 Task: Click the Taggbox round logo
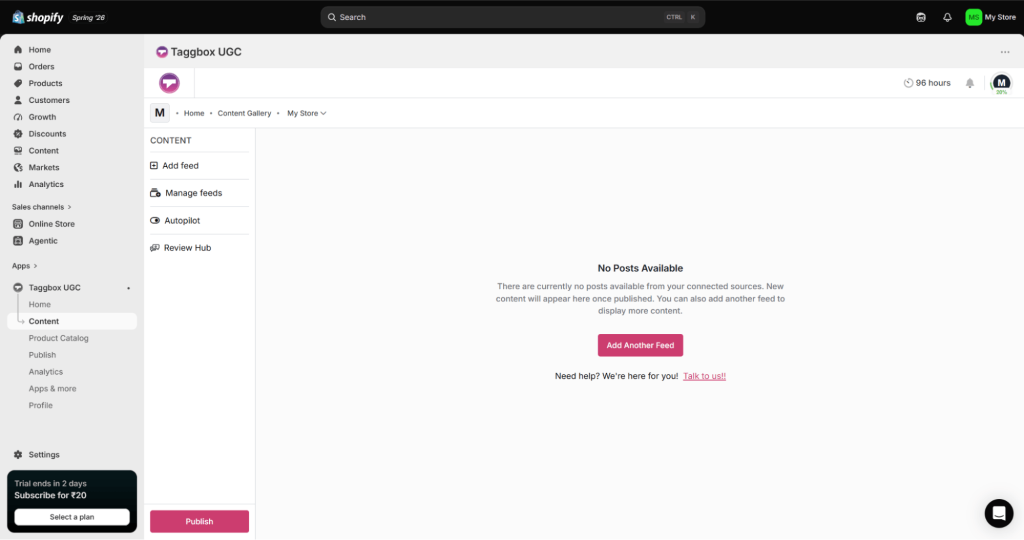[x=169, y=83]
